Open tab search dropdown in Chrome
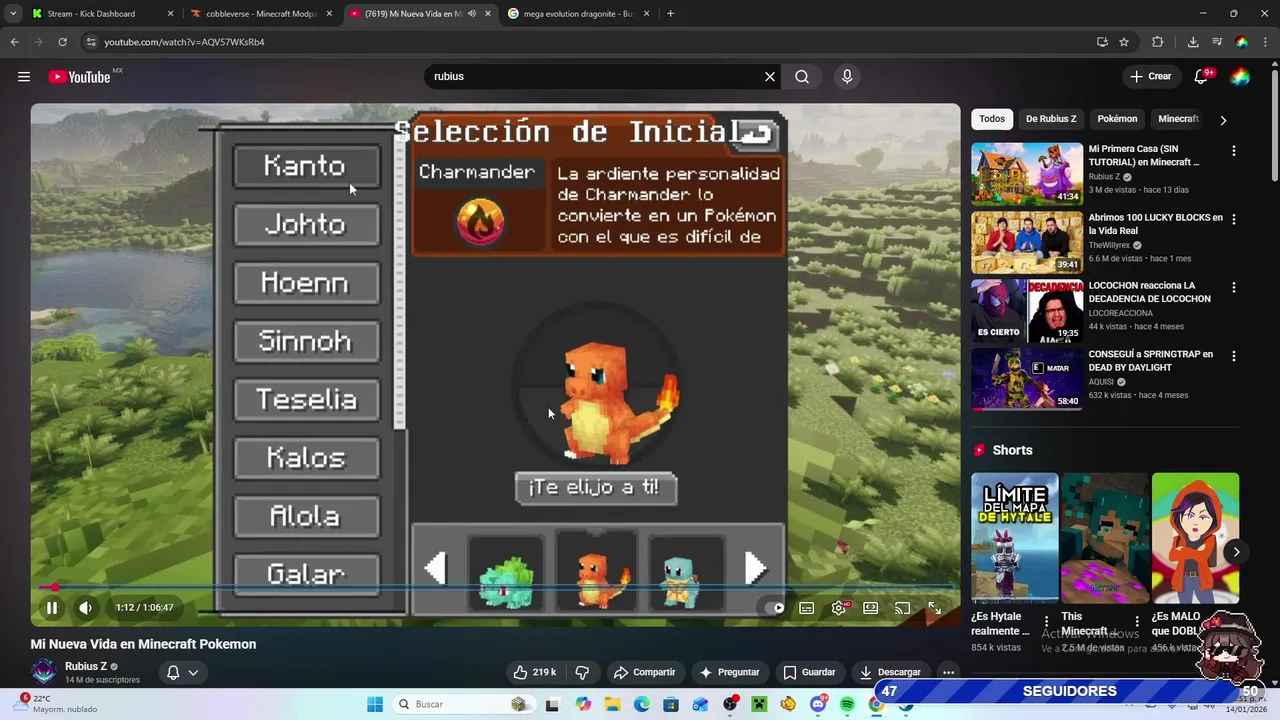Image resolution: width=1280 pixels, height=720 pixels. [x=12, y=14]
